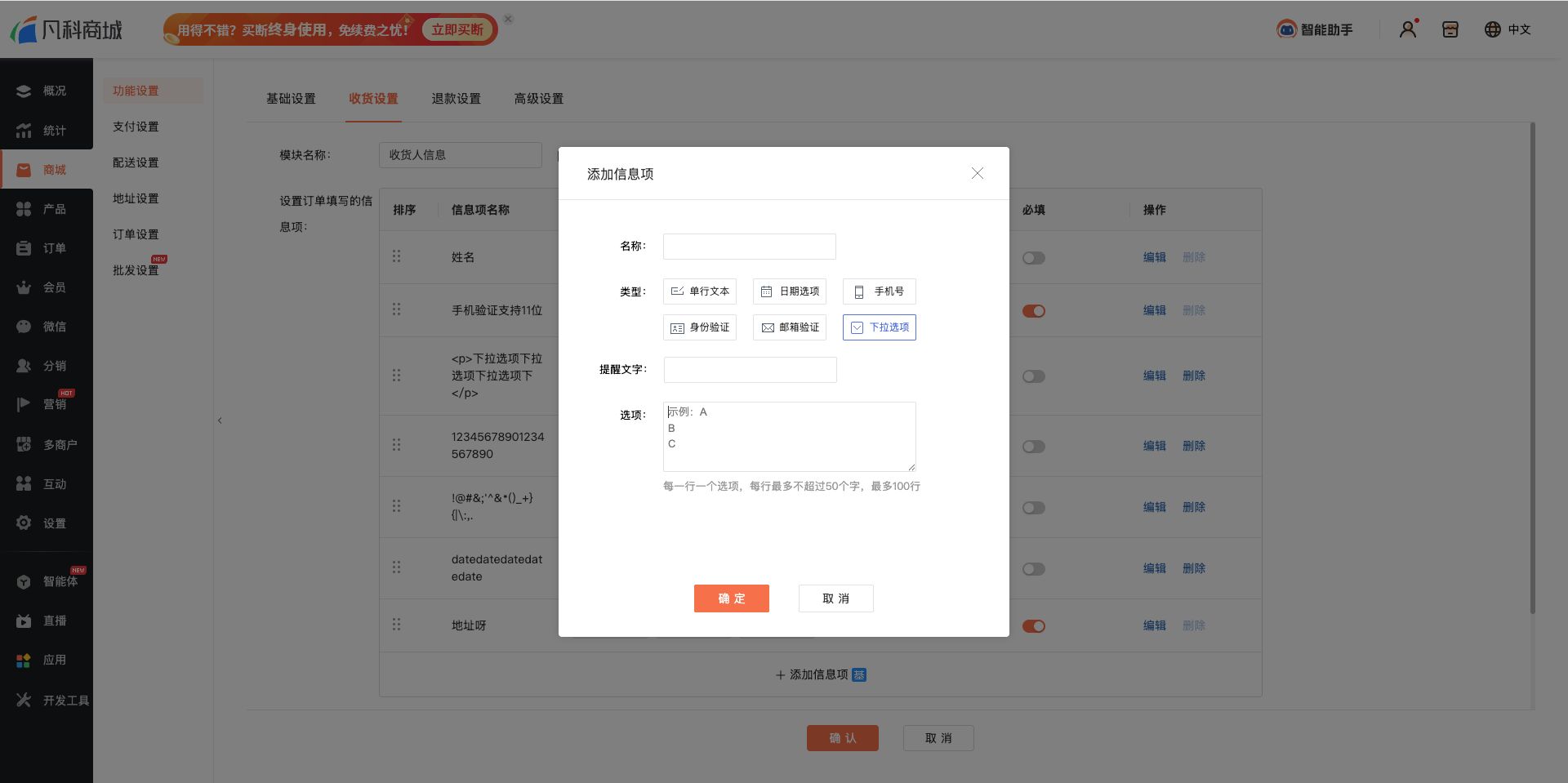Select the 下拉选项 field type
Viewport: 1568px width, 783px height.
(879, 327)
